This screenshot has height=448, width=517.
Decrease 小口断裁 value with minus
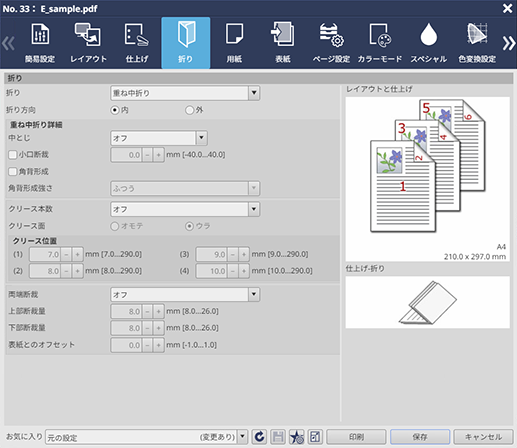click(x=147, y=155)
